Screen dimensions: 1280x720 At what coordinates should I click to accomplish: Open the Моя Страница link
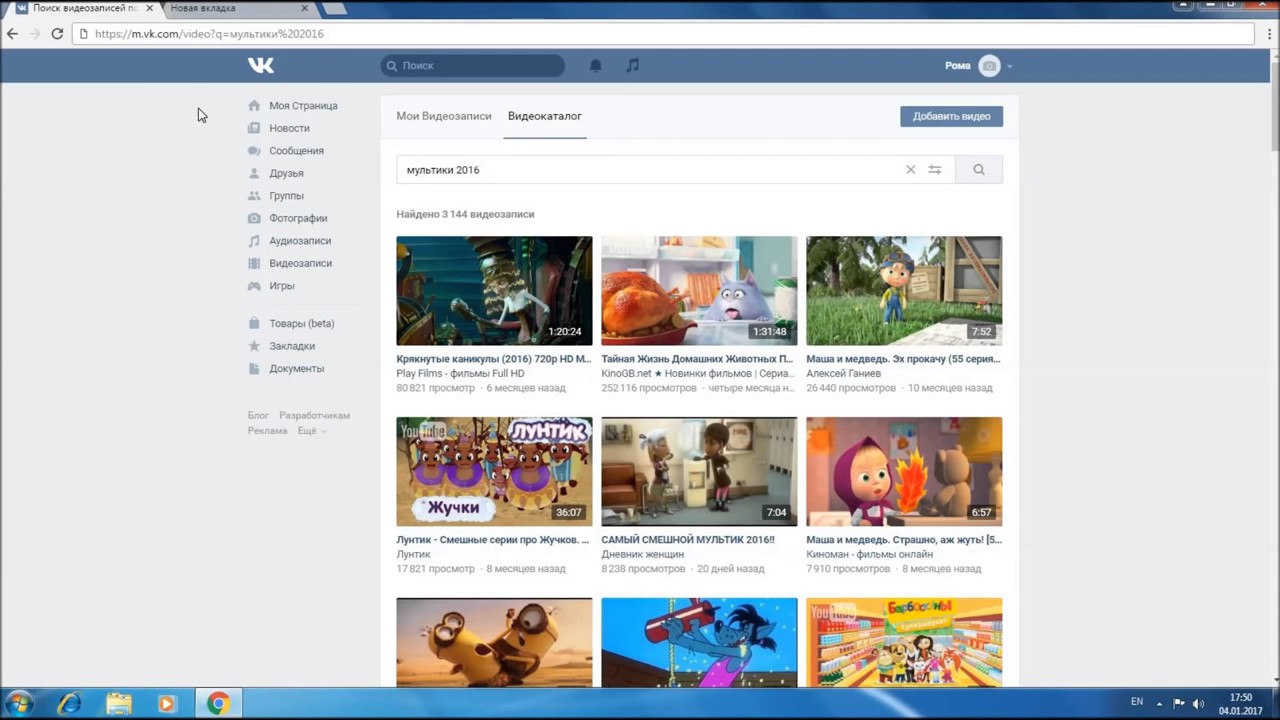(x=303, y=106)
